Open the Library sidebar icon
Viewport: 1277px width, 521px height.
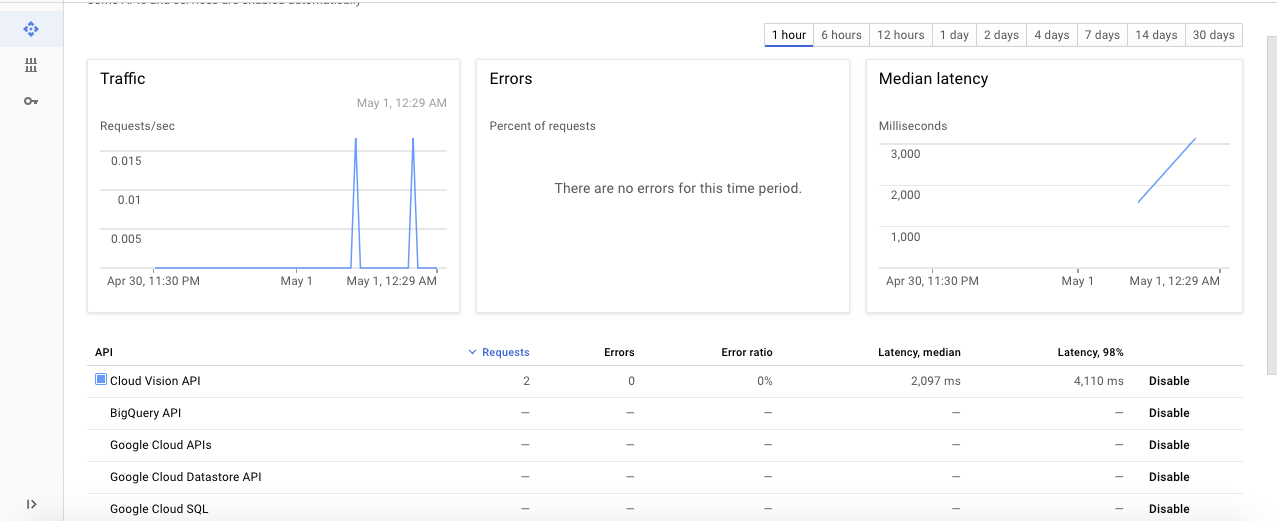click(x=31, y=65)
